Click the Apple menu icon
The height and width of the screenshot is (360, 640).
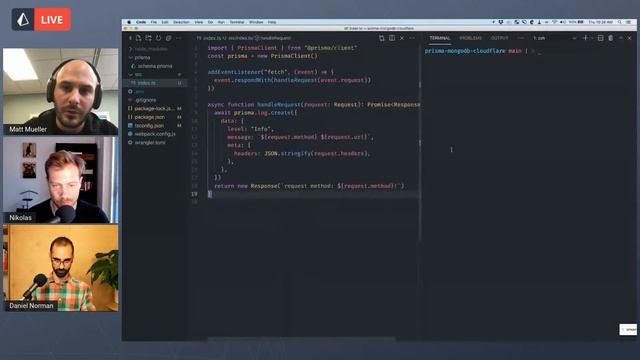coord(129,22)
